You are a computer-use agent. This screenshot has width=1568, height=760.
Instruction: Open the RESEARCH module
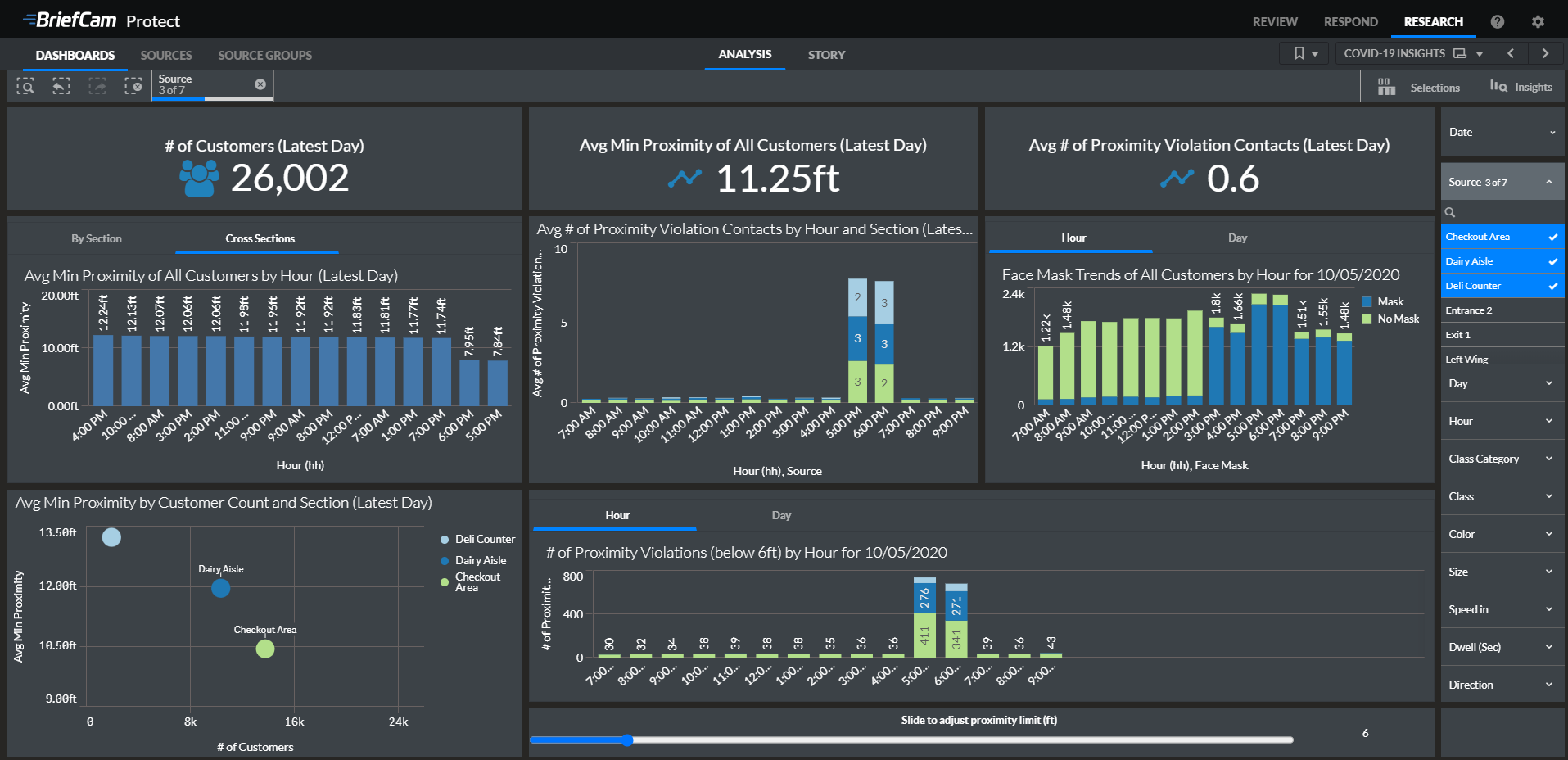[1434, 22]
